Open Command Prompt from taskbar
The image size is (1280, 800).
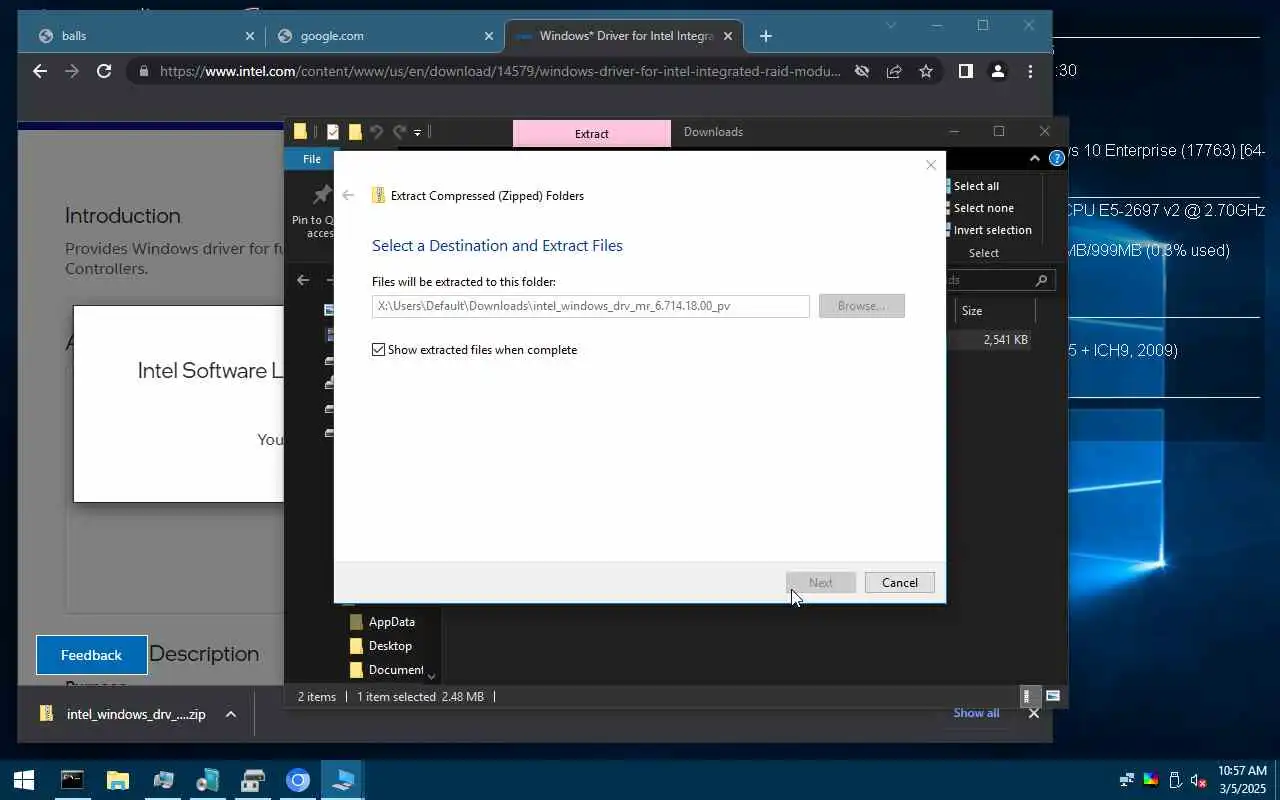coord(72,780)
